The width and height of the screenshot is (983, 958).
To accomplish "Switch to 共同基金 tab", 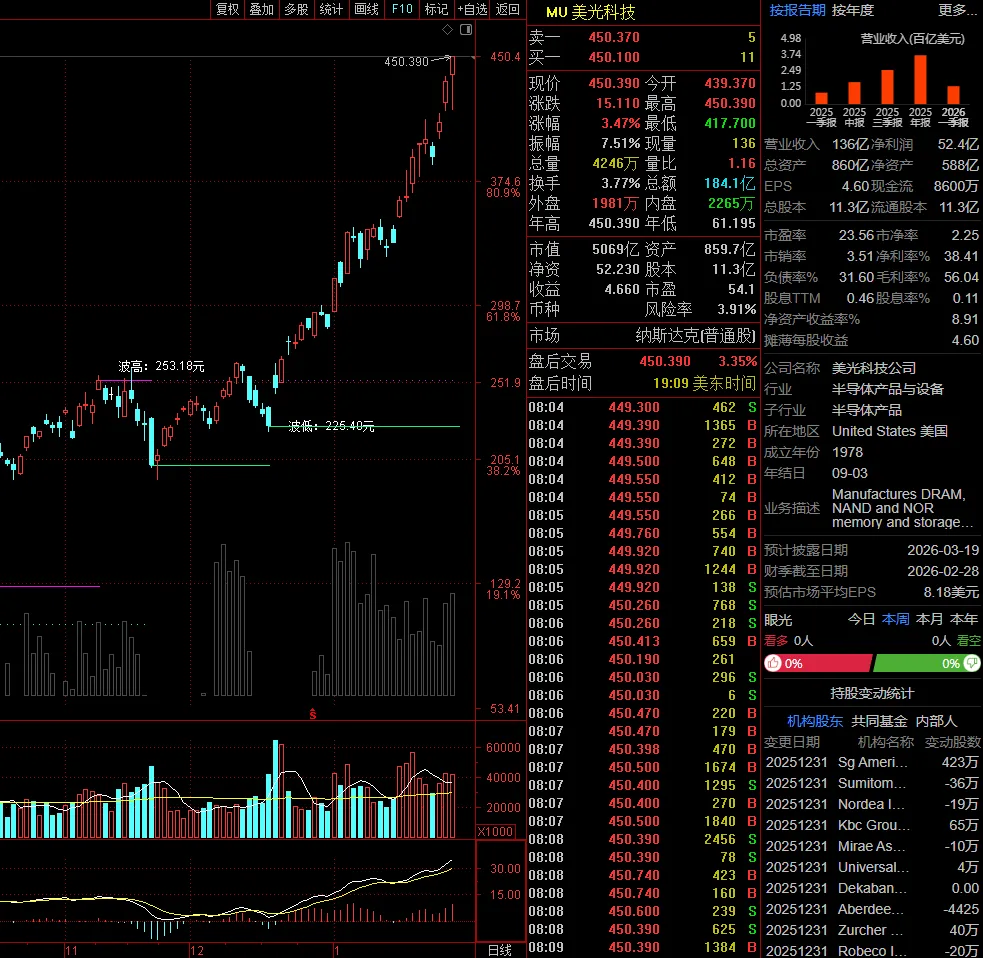I will point(879,722).
